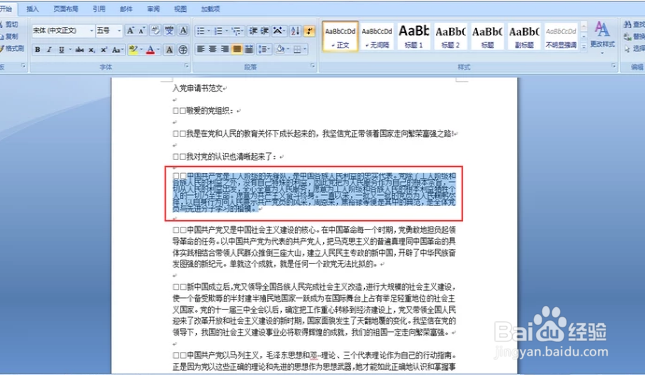Click the Clear Formatting eraser icon

[155, 30]
